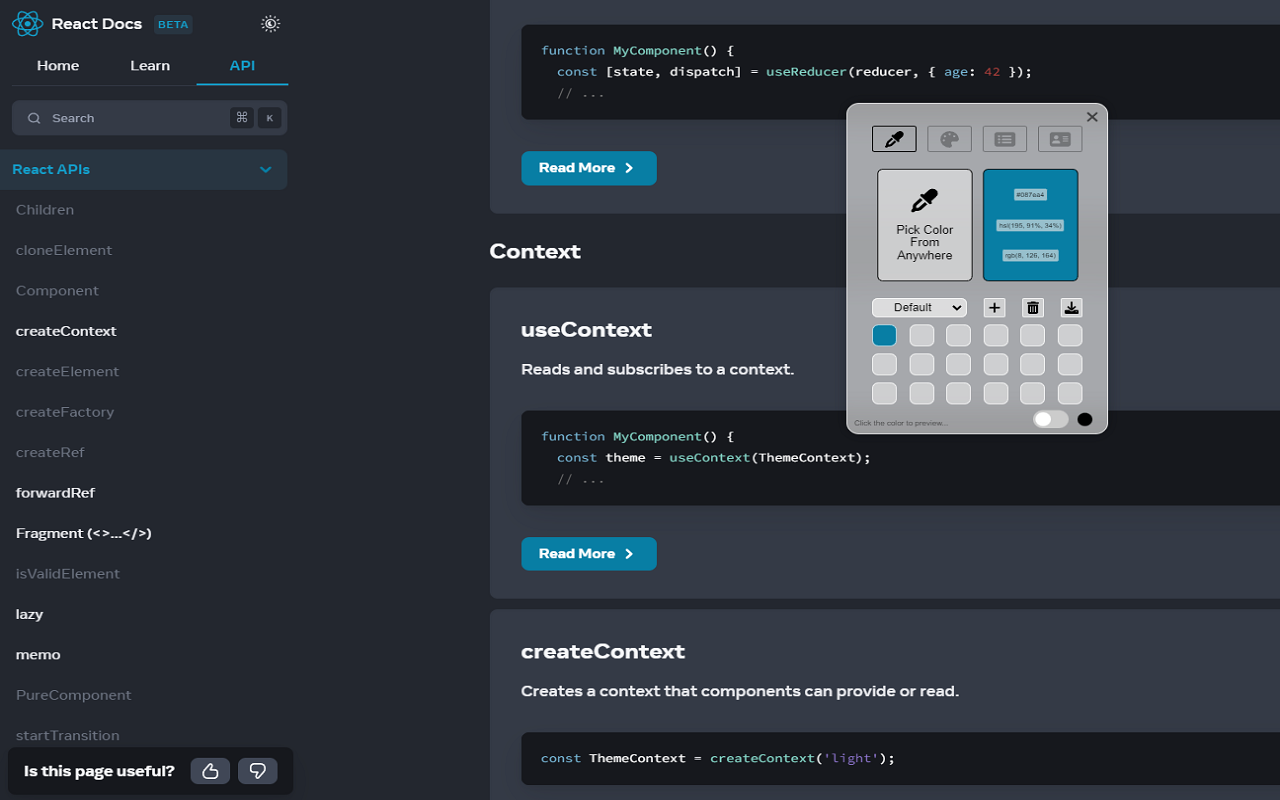The height and width of the screenshot is (800, 1280).
Task: Open the Learn tab
Action: [150, 65]
